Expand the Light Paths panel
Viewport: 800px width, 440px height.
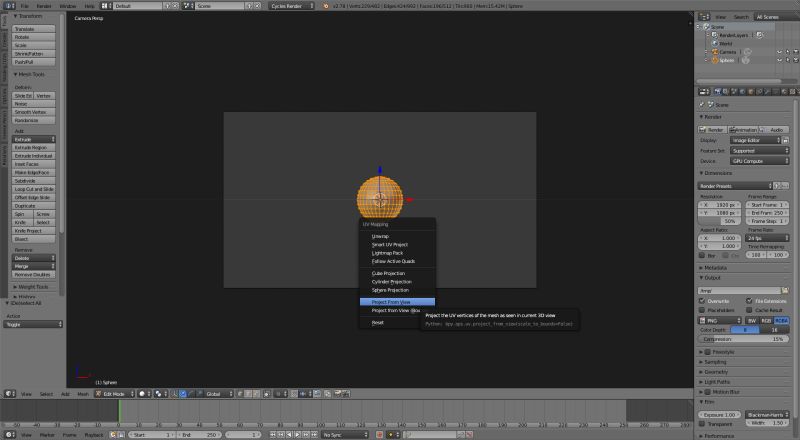pos(717,382)
